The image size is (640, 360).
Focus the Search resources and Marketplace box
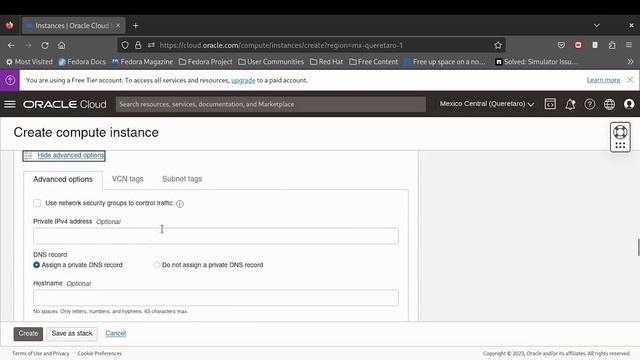click(x=271, y=104)
